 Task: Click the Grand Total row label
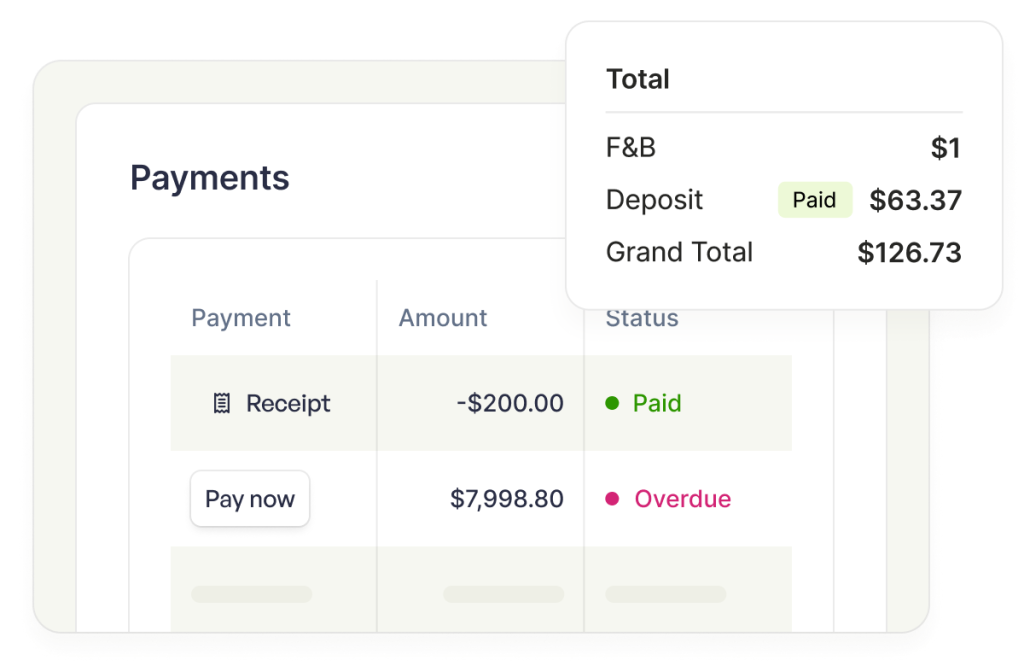(x=679, y=252)
